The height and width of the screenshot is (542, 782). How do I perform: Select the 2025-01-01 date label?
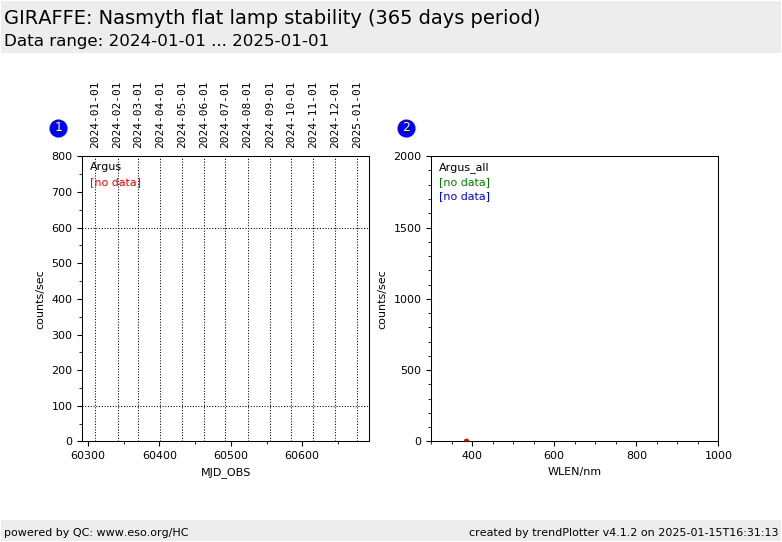(357, 115)
